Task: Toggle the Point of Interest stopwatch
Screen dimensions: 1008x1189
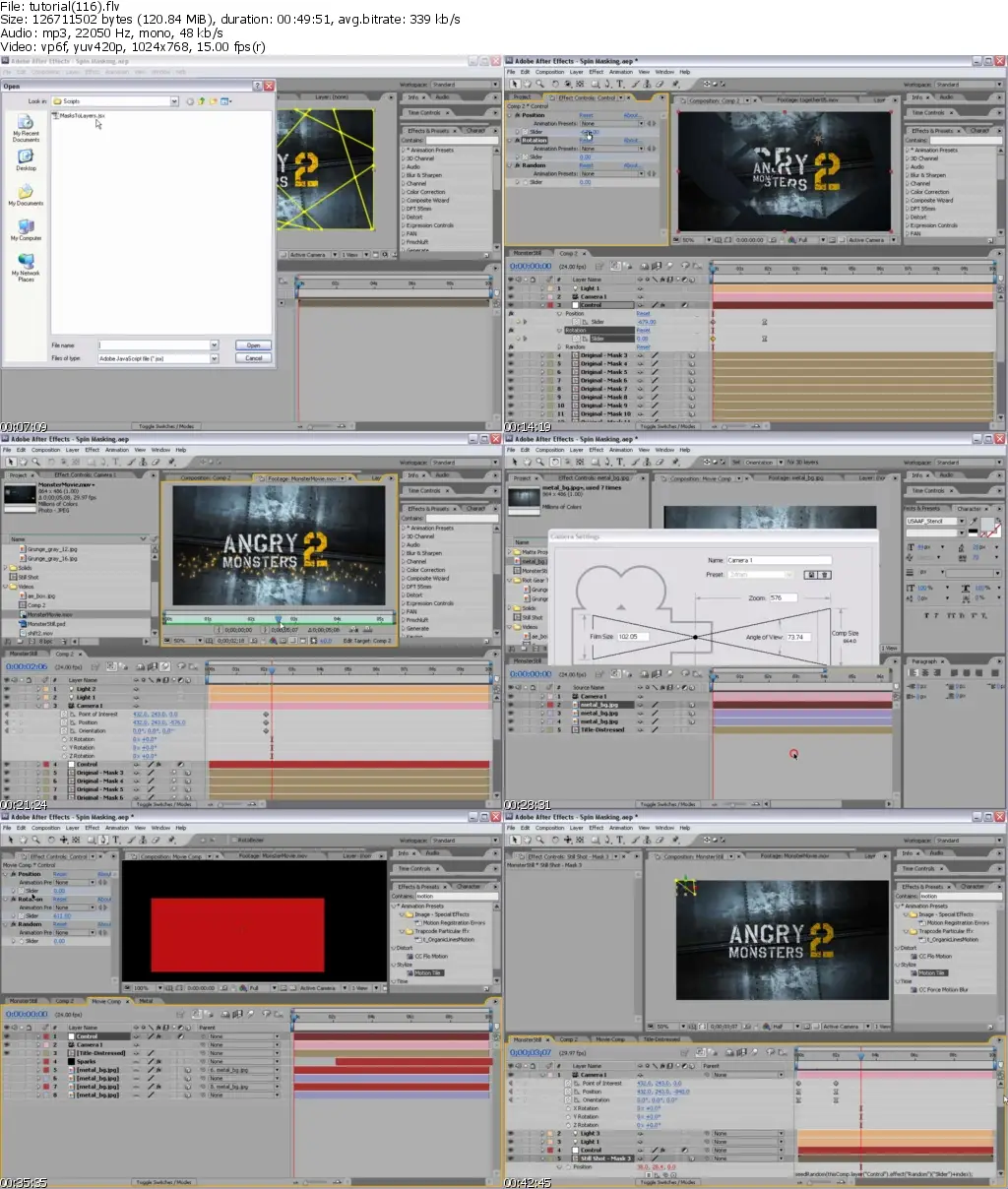Action: tap(64, 714)
